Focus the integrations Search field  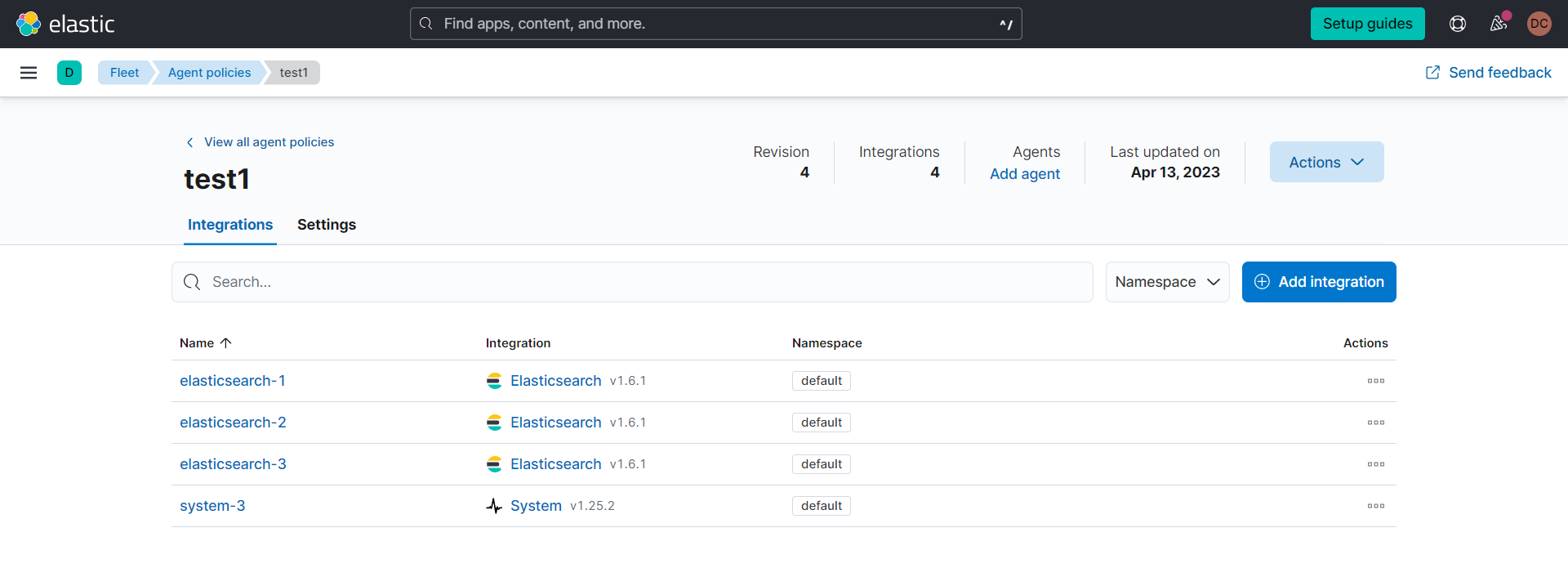pos(632,282)
